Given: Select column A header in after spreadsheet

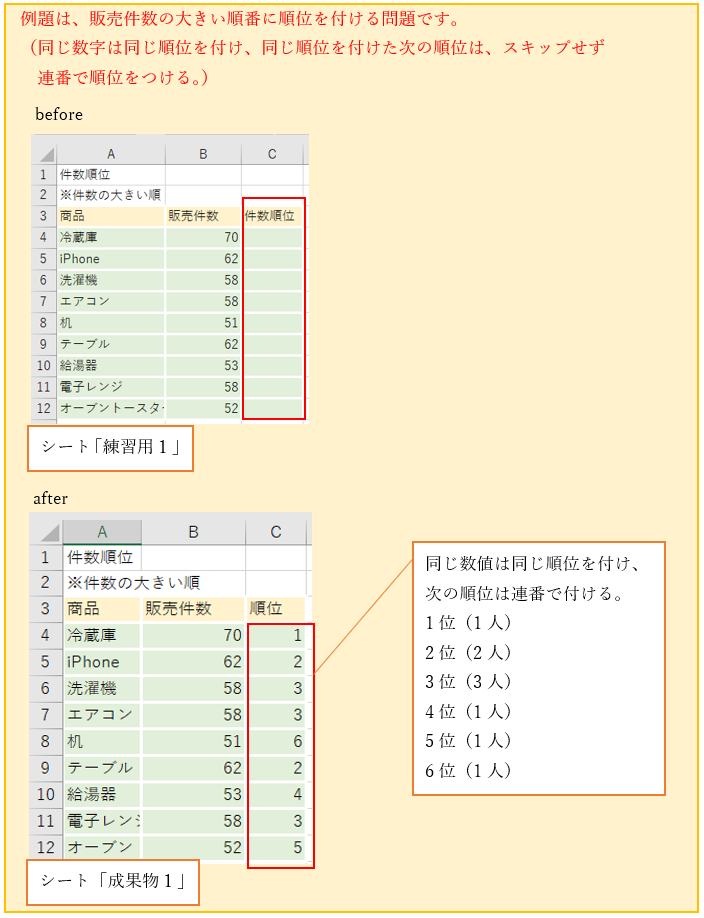Looking at the screenshot, I should [x=102, y=532].
